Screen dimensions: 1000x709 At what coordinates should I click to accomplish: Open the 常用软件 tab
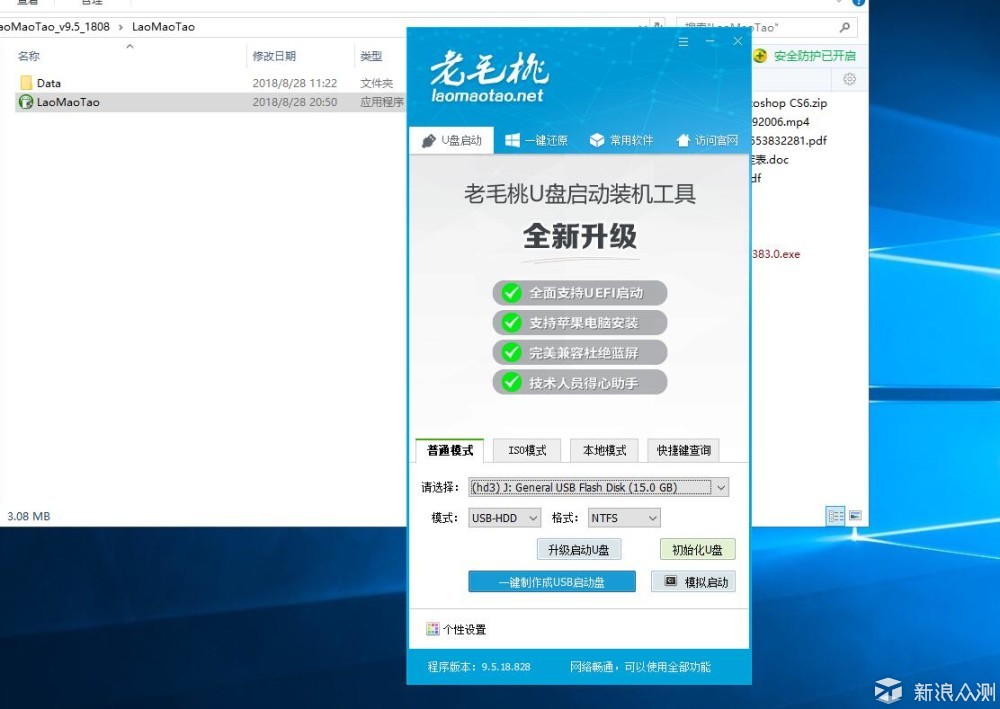click(621, 140)
